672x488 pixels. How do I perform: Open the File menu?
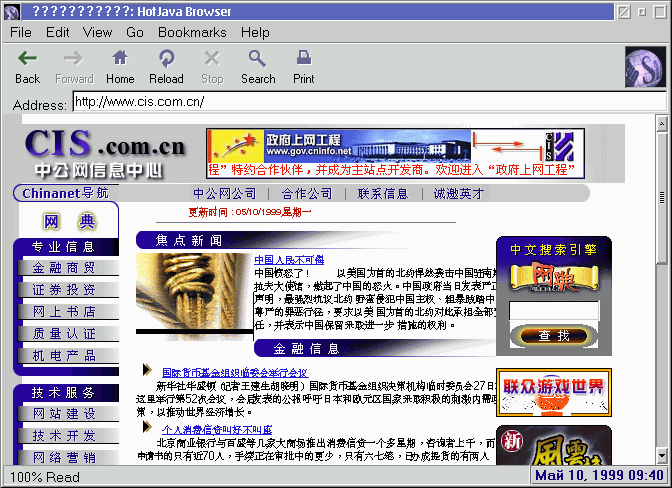click(21, 33)
